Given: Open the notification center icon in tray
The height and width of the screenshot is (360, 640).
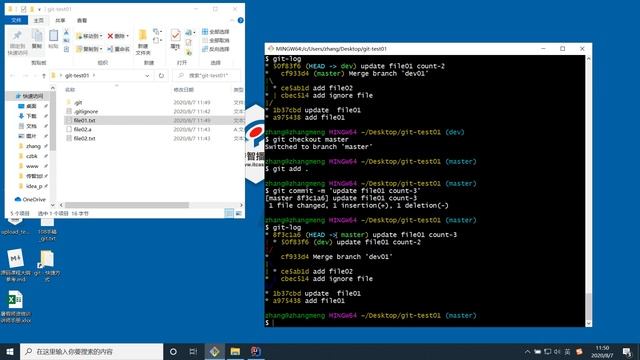Looking at the screenshot, I should coord(627,351).
